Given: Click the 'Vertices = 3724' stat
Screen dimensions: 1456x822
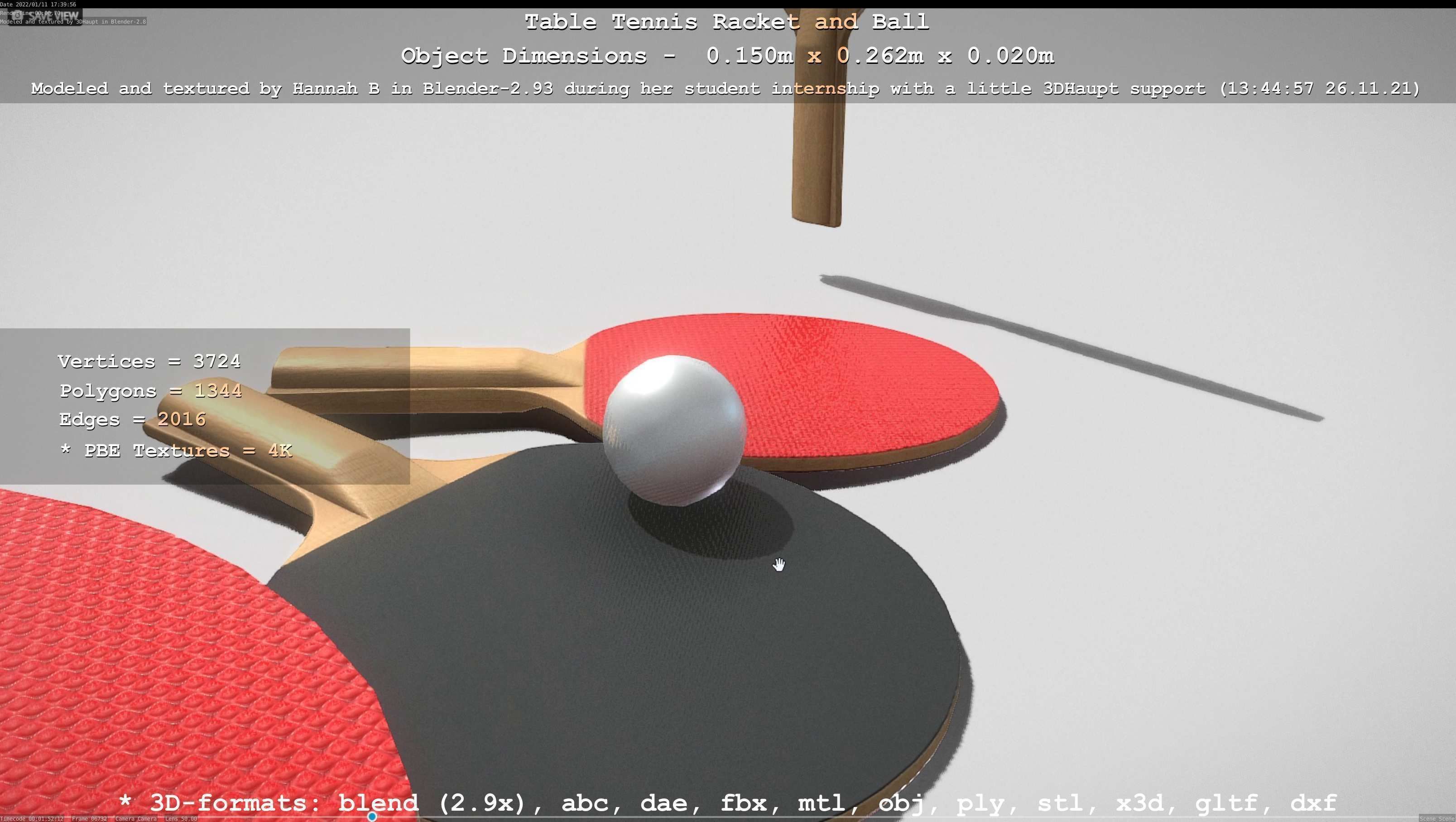Looking at the screenshot, I should pos(149,361).
